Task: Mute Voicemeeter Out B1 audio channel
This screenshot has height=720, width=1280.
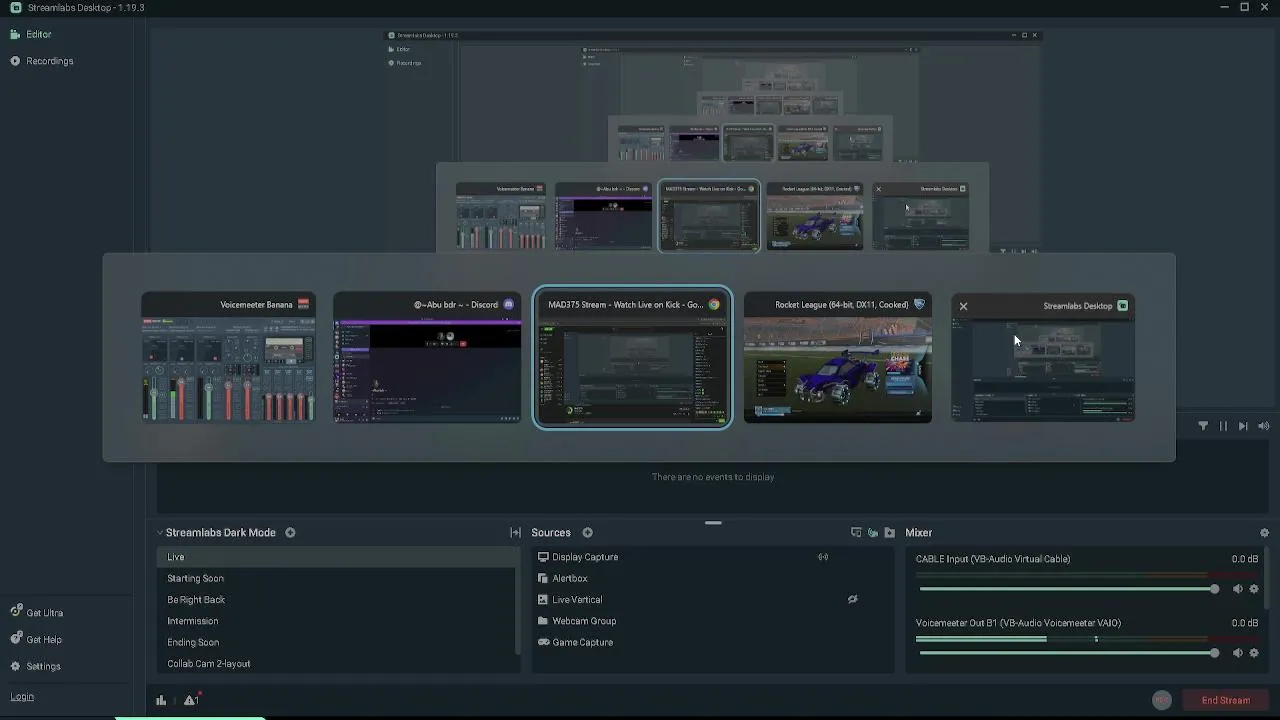Action: click(1237, 653)
